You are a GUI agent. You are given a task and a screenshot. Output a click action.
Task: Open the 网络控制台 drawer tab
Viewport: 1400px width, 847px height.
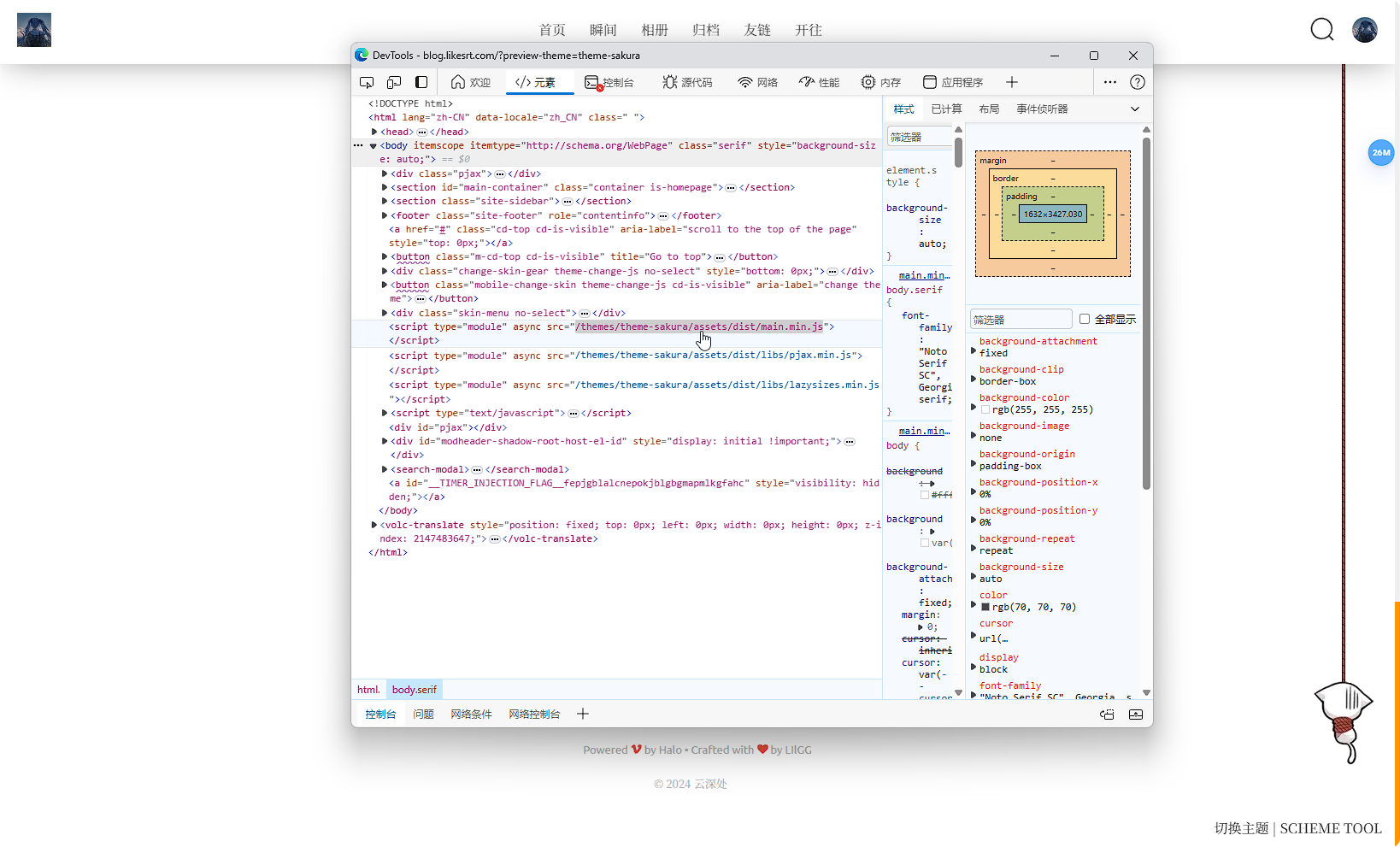tap(535, 715)
